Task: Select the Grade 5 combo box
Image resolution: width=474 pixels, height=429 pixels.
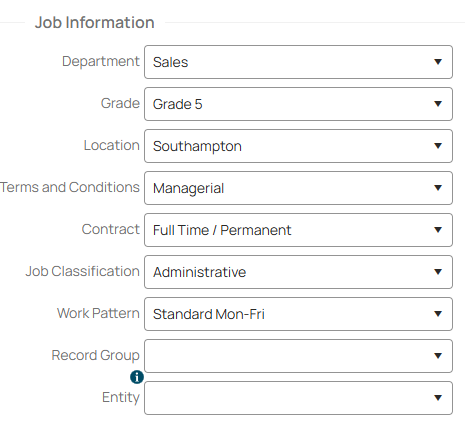Action: [x=298, y=104]
